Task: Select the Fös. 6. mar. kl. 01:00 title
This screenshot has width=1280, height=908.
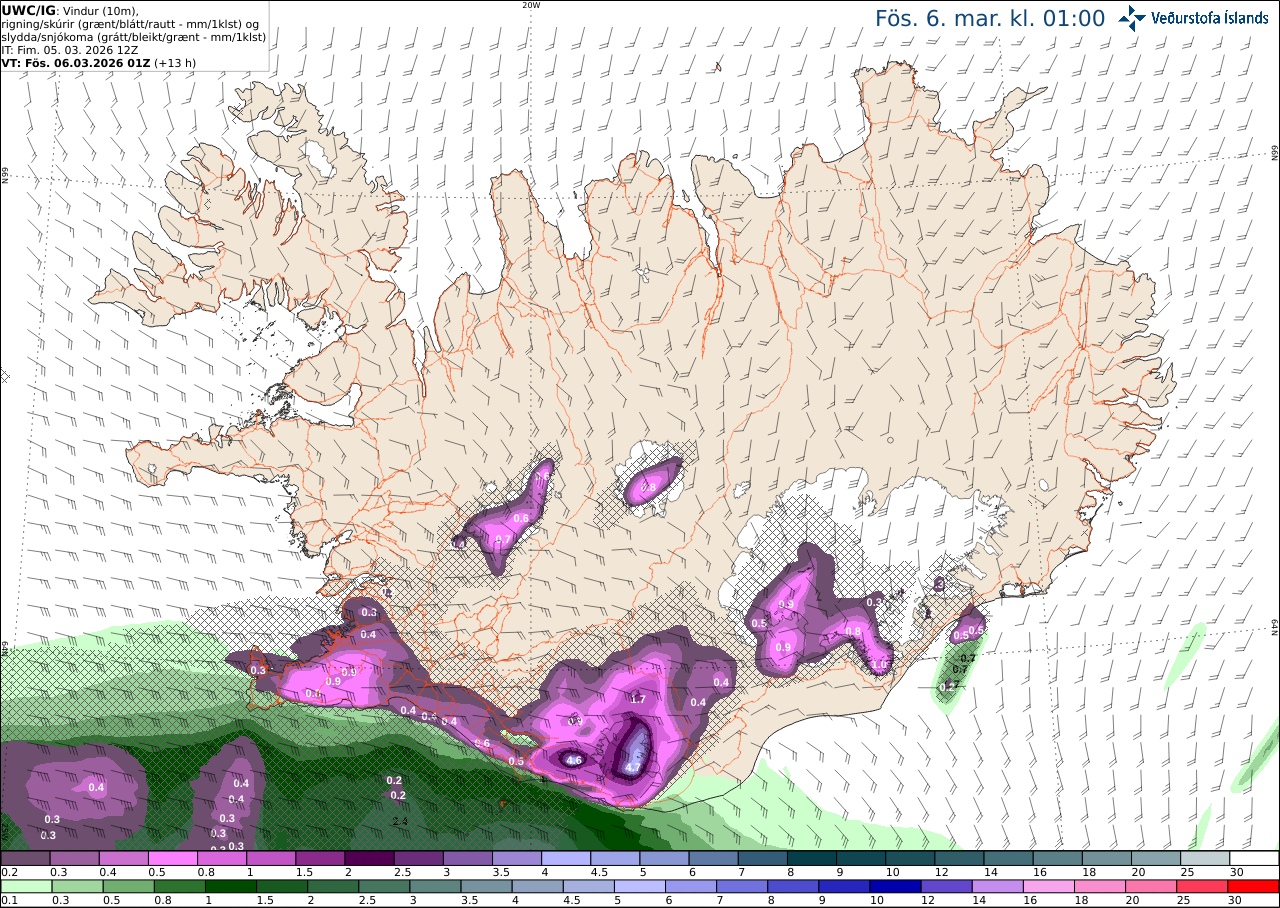Action: [990, 18]
